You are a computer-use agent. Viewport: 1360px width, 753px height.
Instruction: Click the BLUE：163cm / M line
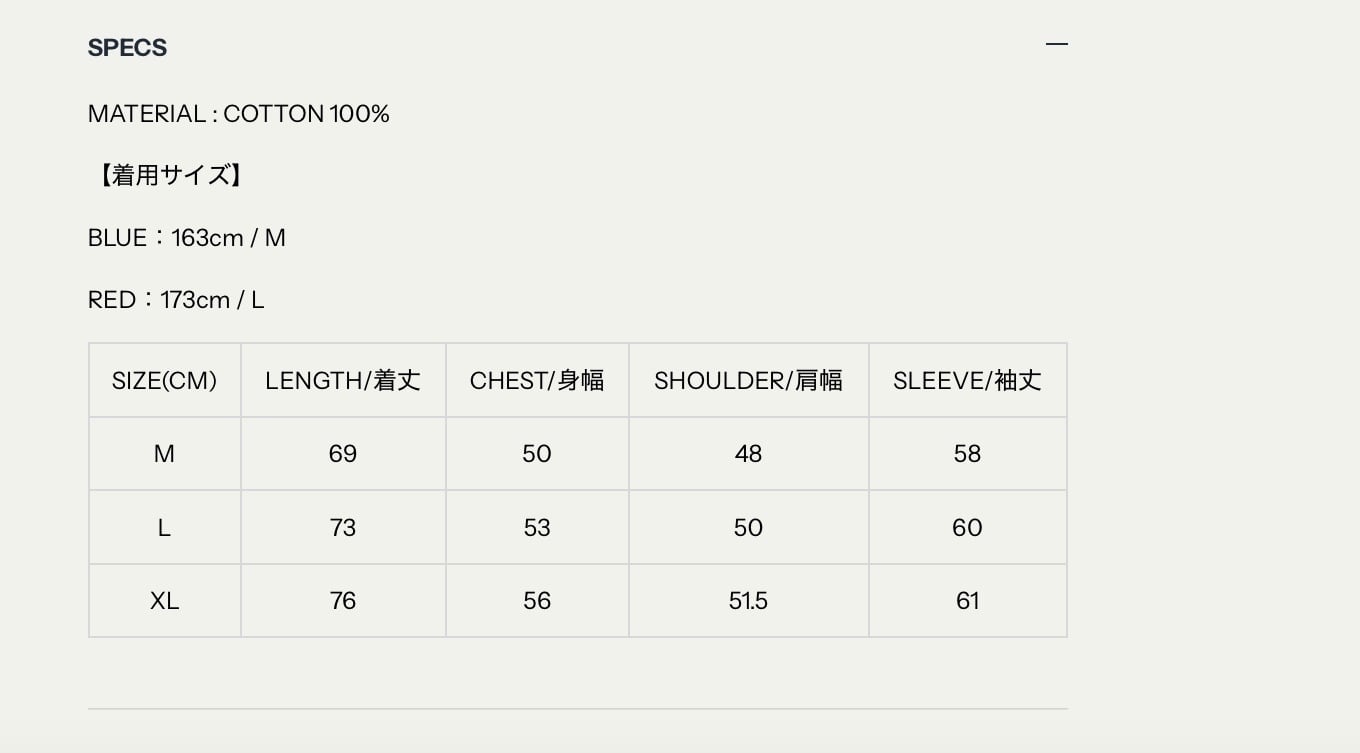tap(187, 238)
